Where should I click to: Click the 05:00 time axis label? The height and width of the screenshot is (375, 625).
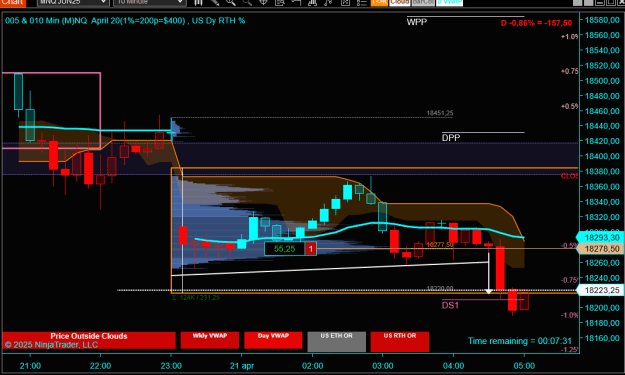524,366
